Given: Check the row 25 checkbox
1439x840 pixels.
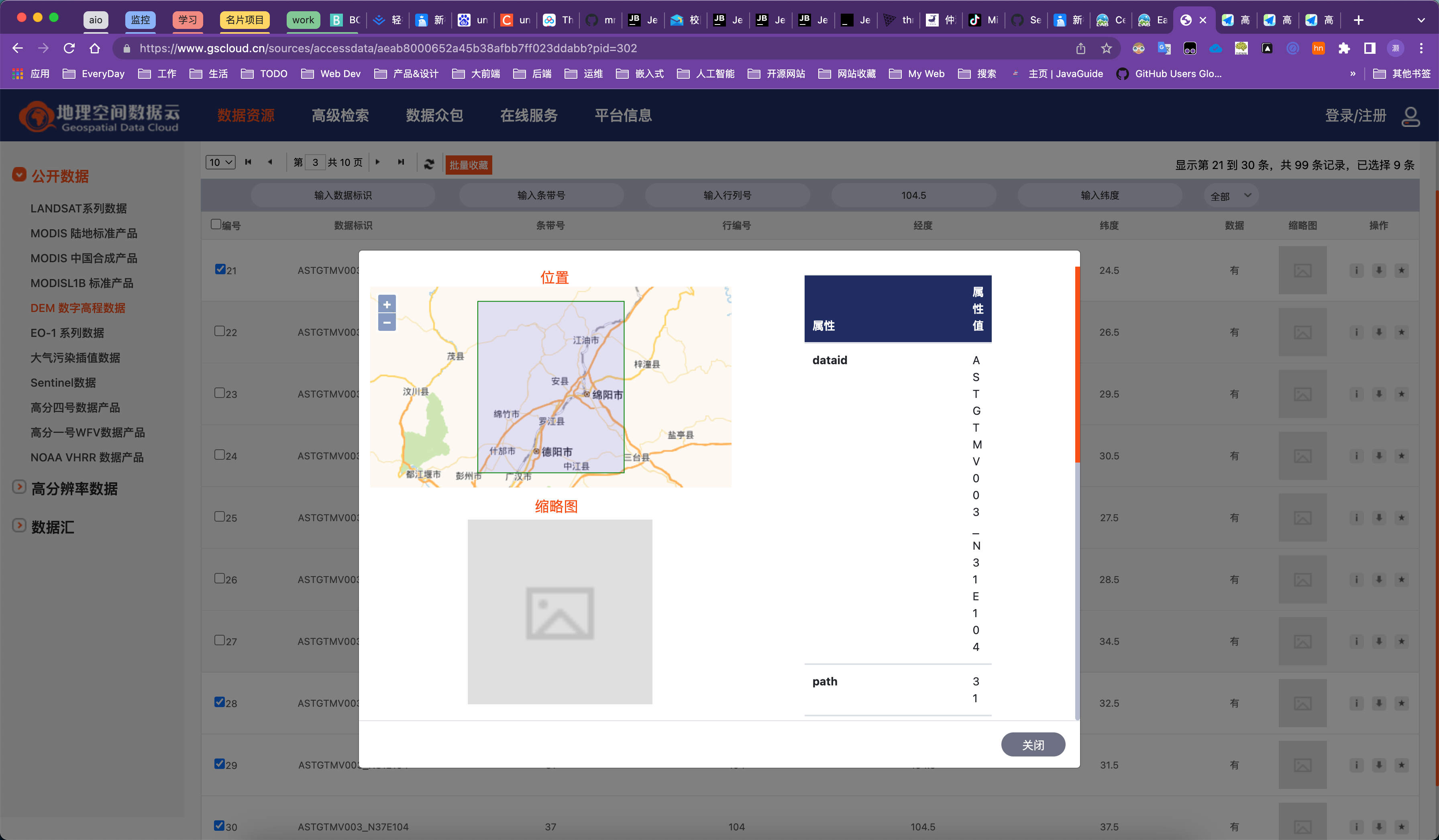Looking at the screenshot, I should coord(219,516).
